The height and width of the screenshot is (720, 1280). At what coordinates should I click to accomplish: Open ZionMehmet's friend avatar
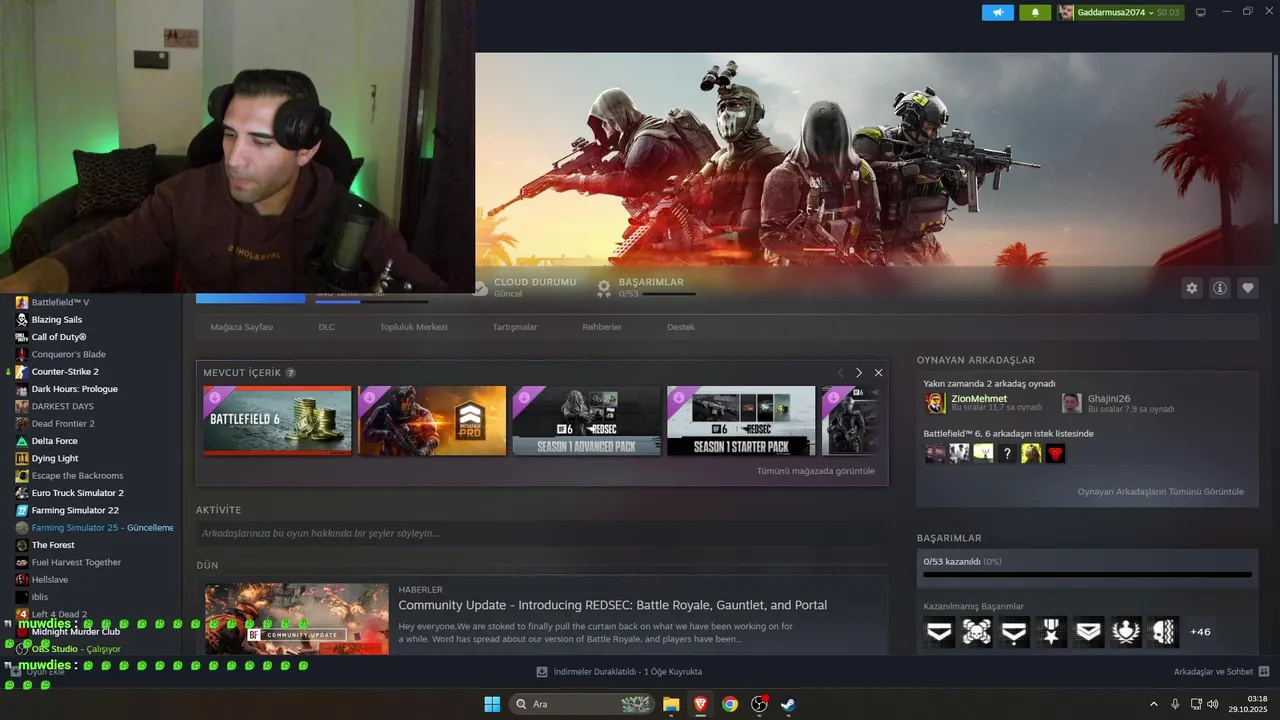935,403
